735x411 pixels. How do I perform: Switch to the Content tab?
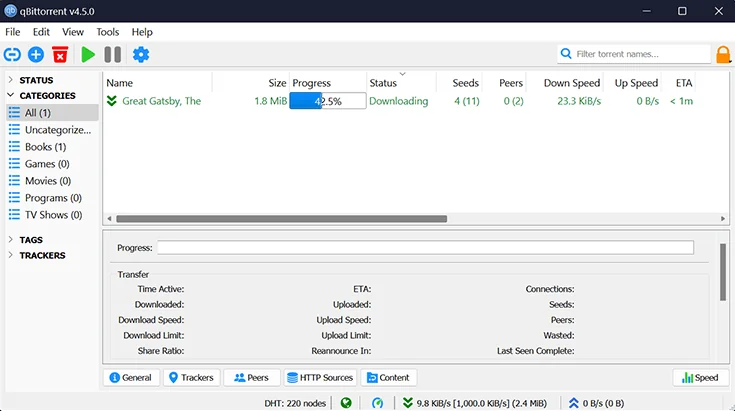pos(388,377)
